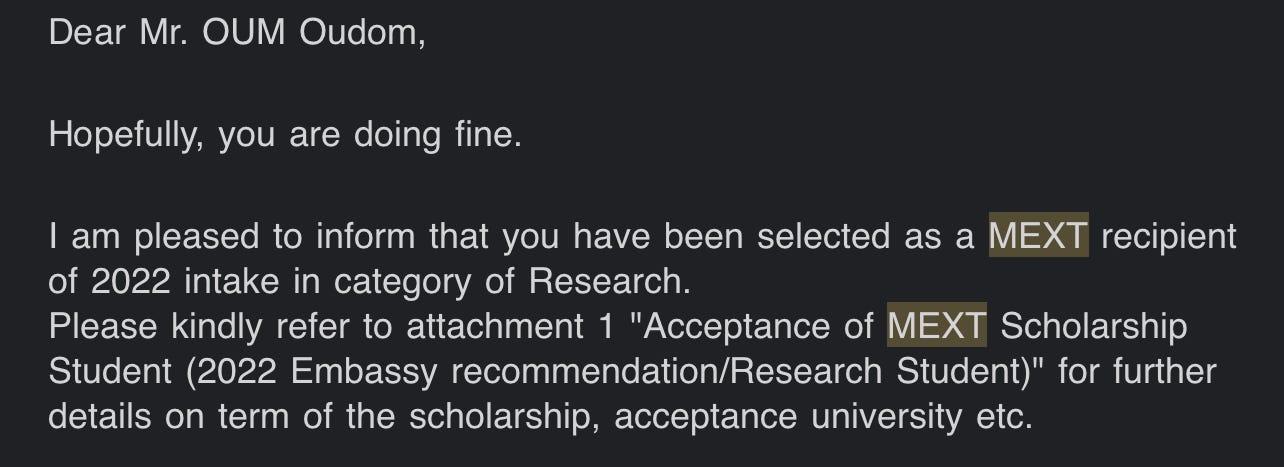
Task: Click the word 'Hopefully' in the email
Action: 126,135
